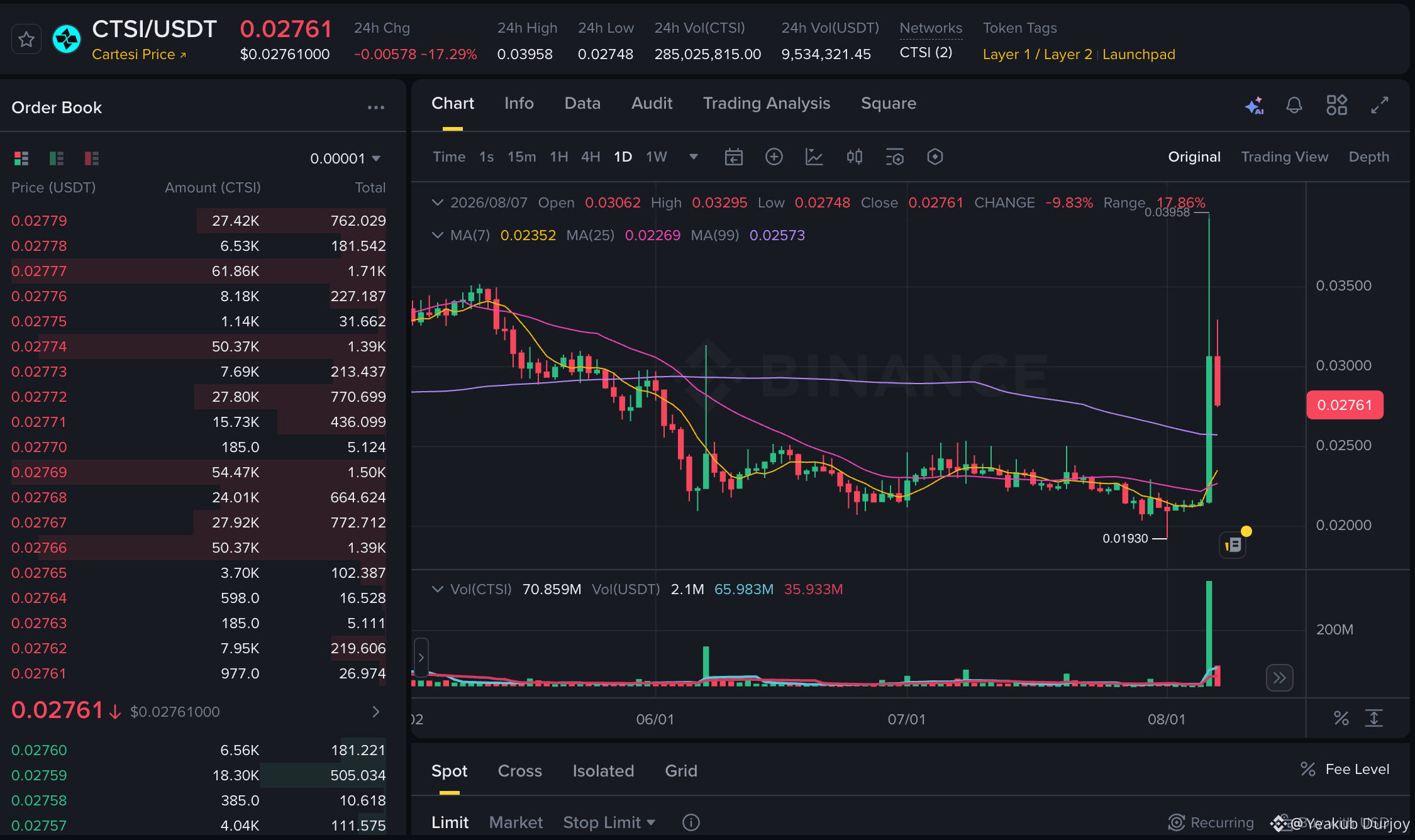Collapse the MA indicator row
Viewport: 1415px width, 840px height.
[x=438, y=236]
